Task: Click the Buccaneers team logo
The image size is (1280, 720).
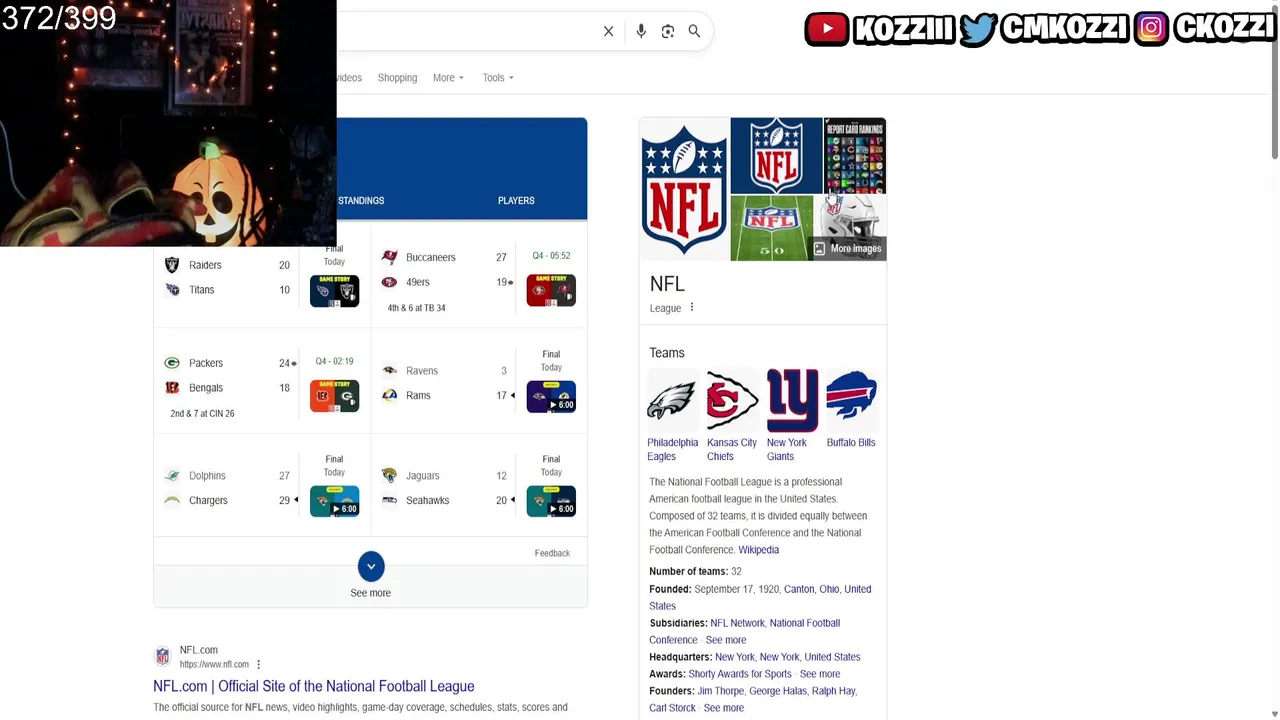Action: tap(389, 257)
